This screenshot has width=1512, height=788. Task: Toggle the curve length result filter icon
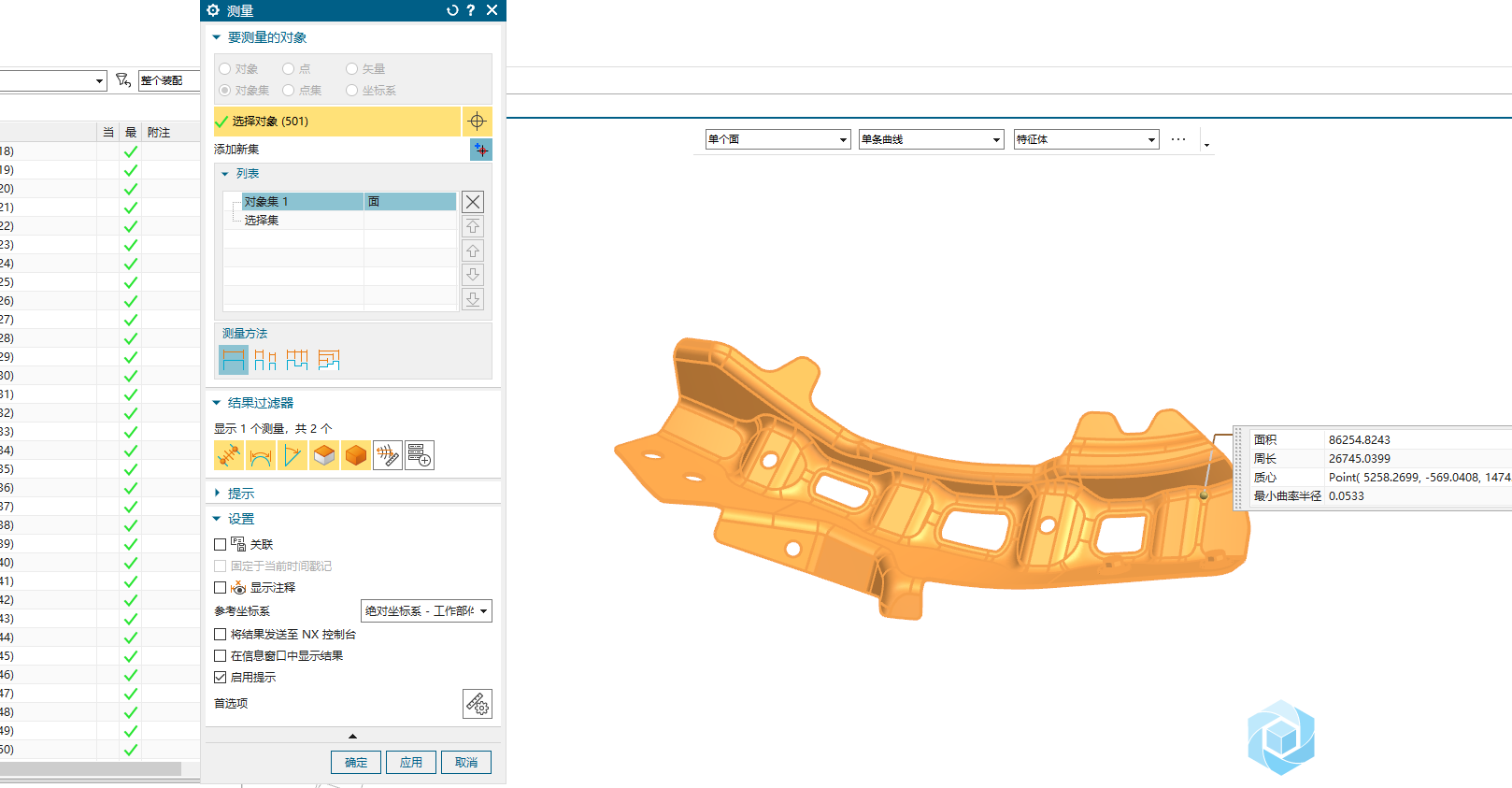click(x=261, y=455)
